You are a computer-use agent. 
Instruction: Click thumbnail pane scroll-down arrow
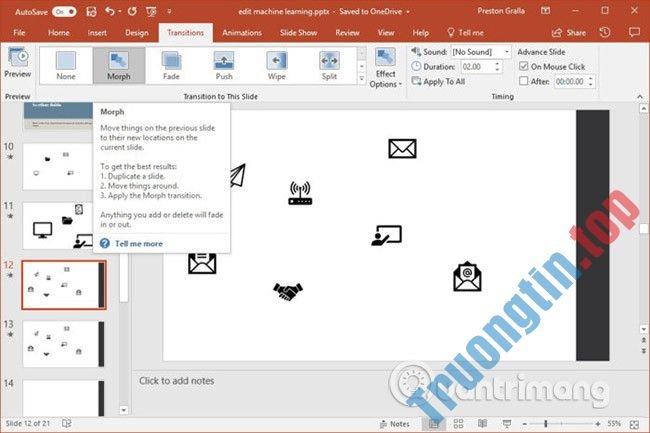(124, 410)
